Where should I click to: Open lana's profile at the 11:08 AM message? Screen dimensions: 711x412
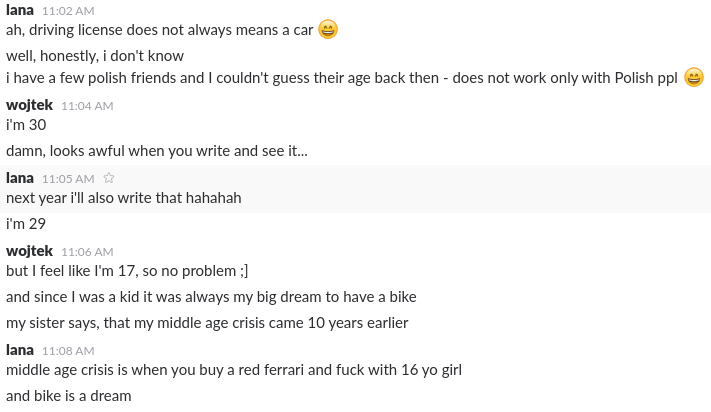pos(20,350)
